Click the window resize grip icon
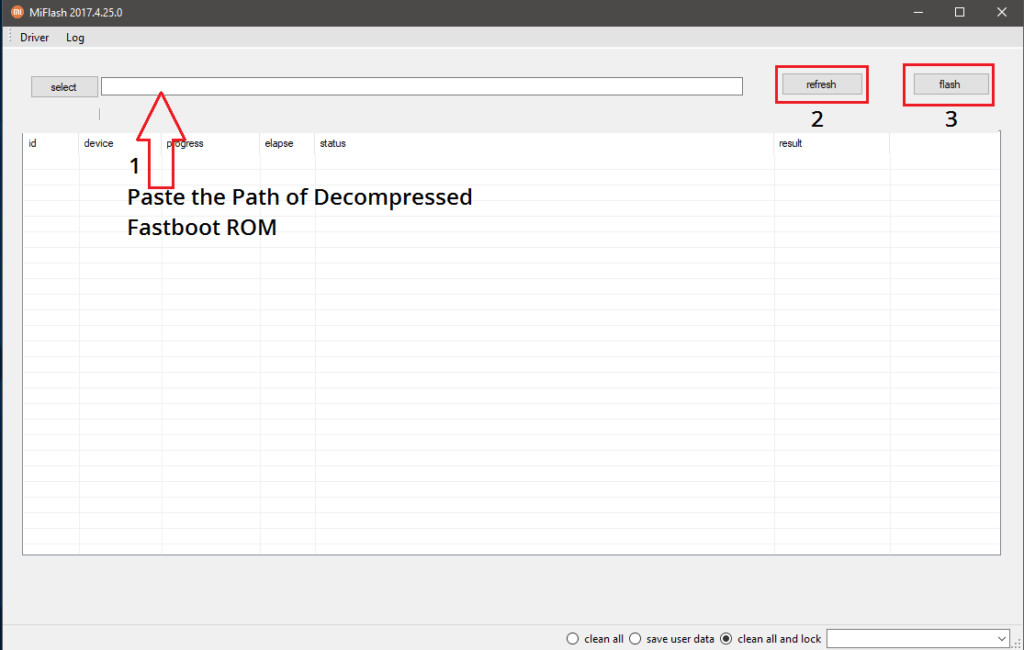The width and height of the screenshot is (1024, 650). pyautogui.click(x=1017, y=643)
